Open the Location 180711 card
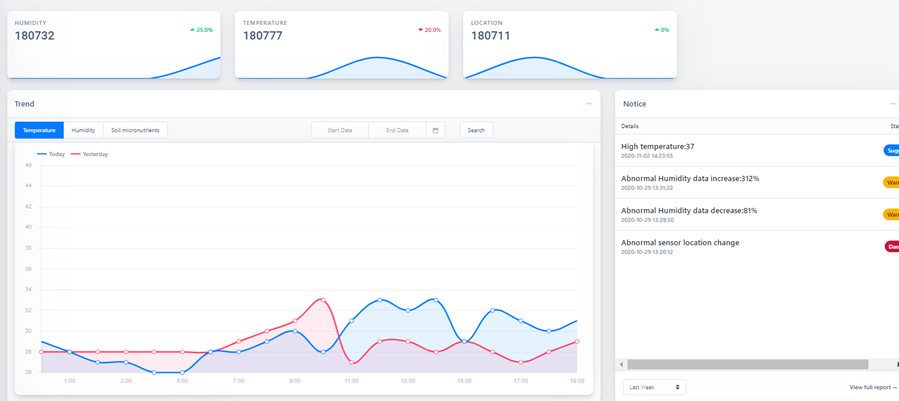 tap(570, 45)
